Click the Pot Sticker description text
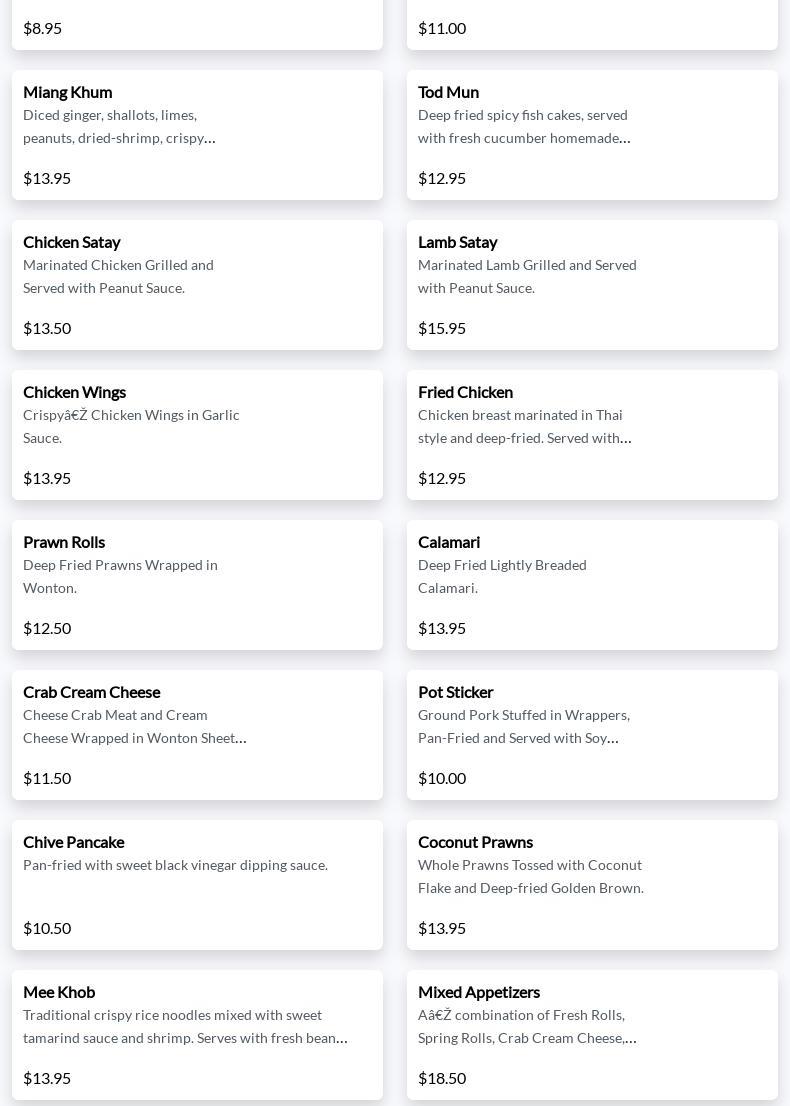This screenshot has width=790, height=1106. 524,727
